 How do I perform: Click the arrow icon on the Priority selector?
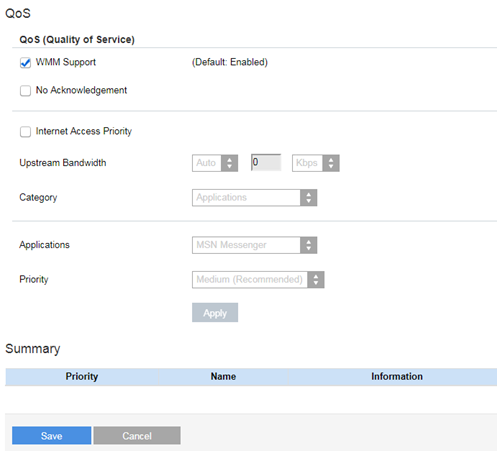(316, 280)
